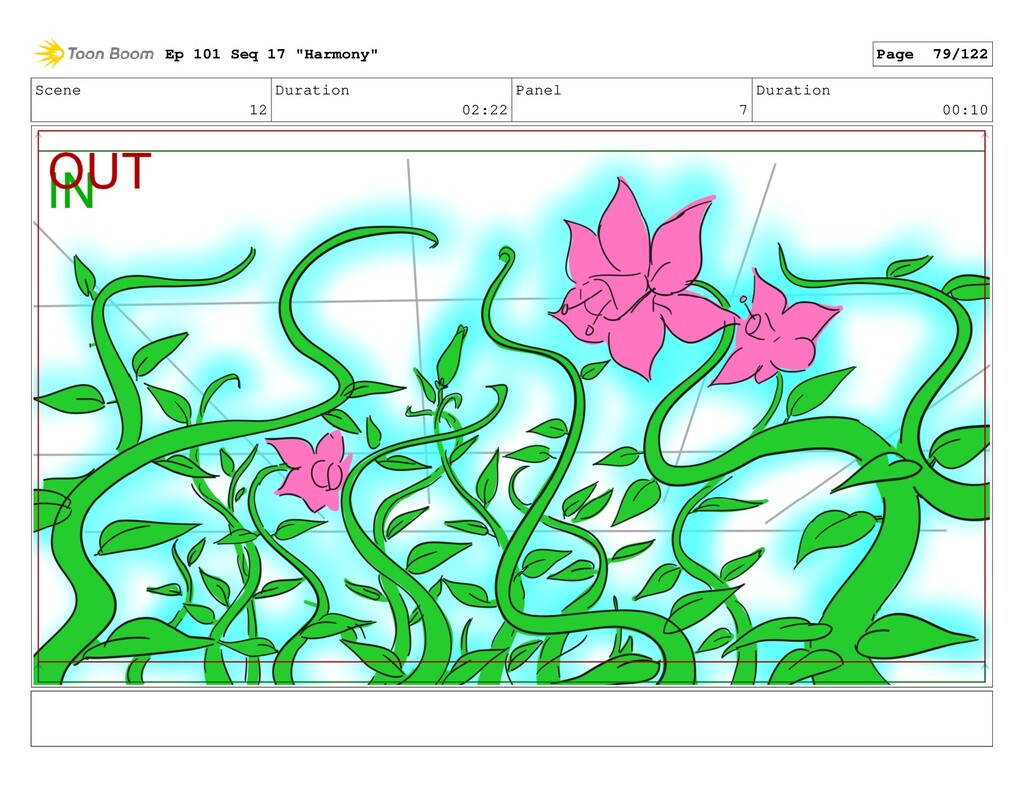Viewport: 1024px width, 793px height.
Task: Click the storyboard panel drawing thumbnail
Action: (x=511, y=406)
